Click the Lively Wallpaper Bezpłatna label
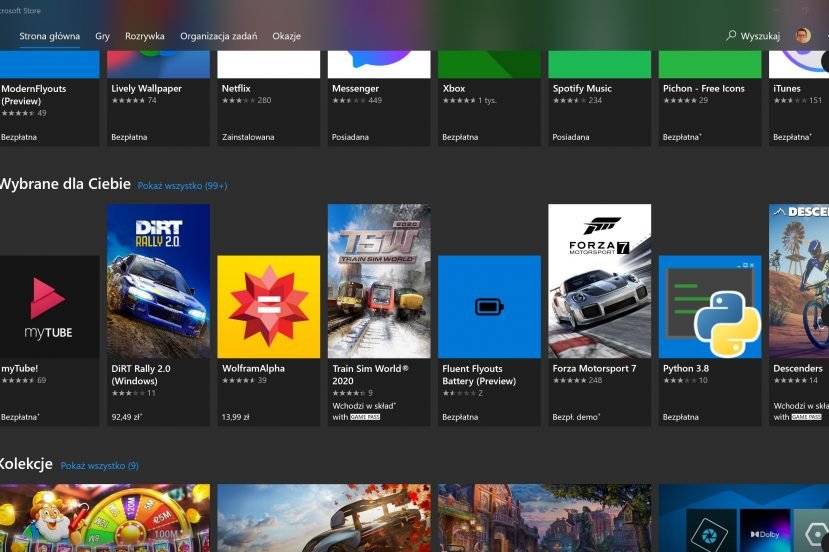Screen dimensions: 829x552 pos(129,137)
